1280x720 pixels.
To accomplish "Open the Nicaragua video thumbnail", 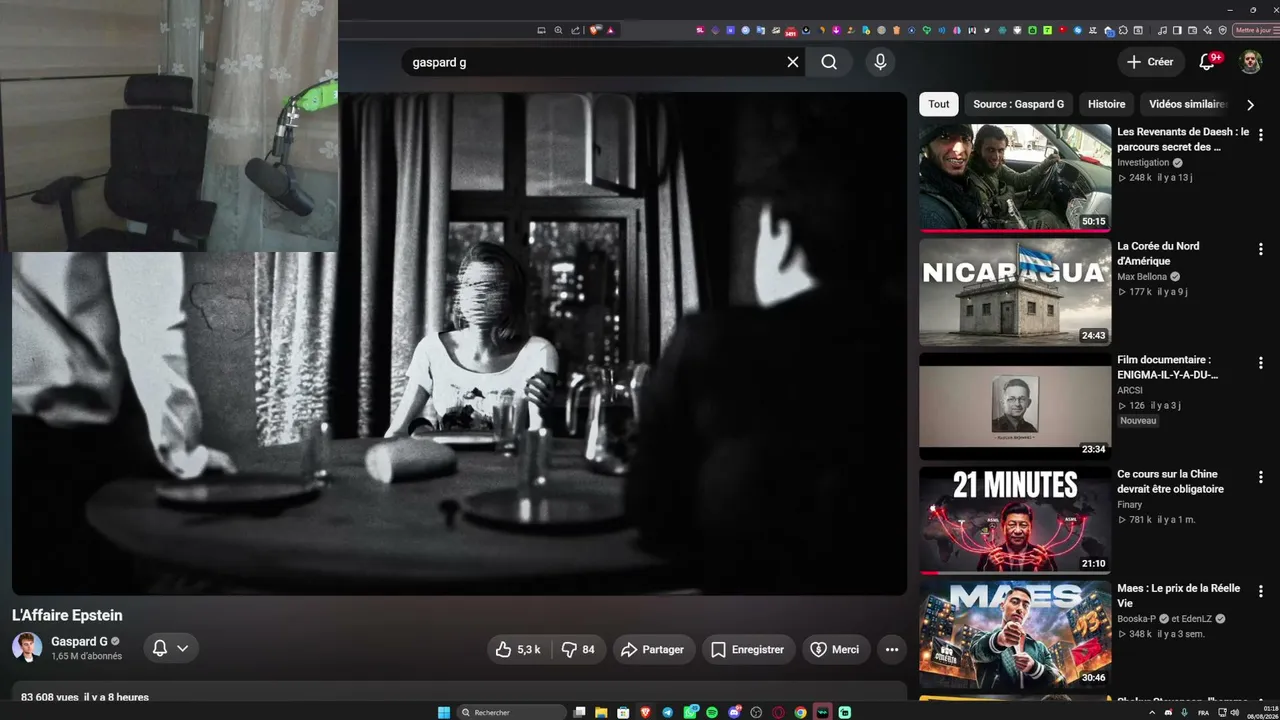I will pyautogui.click(x=1015, y=292).
